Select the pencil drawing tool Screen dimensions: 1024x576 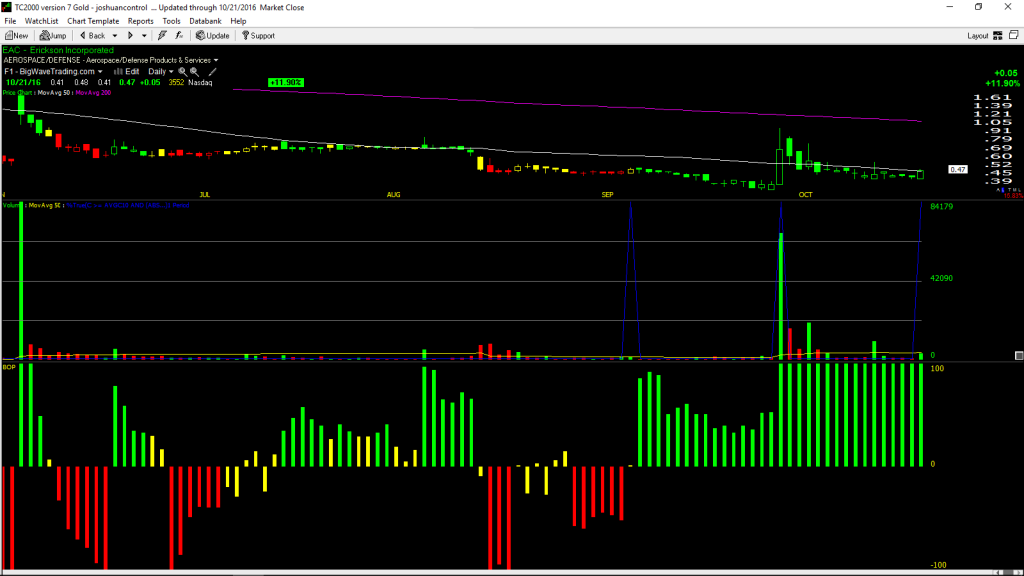coord(212,72)
